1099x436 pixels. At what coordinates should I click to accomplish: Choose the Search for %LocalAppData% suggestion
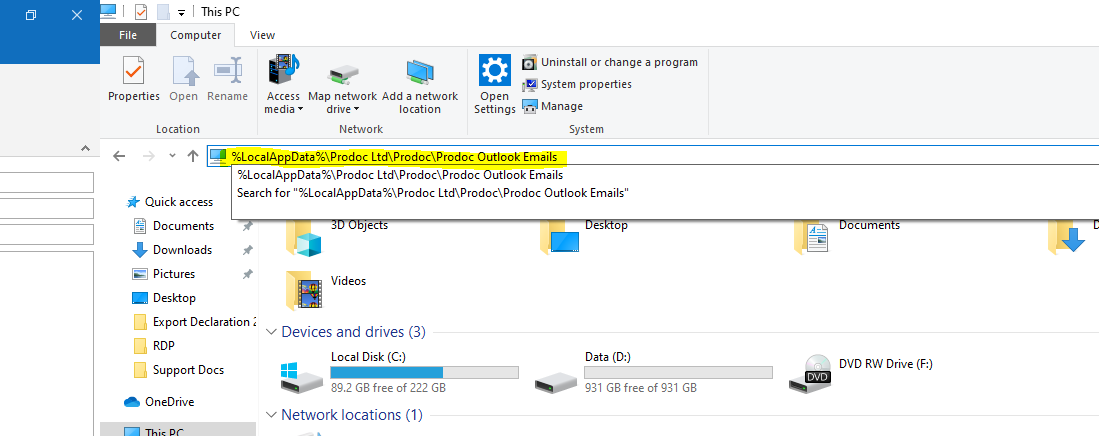[432, 192]
